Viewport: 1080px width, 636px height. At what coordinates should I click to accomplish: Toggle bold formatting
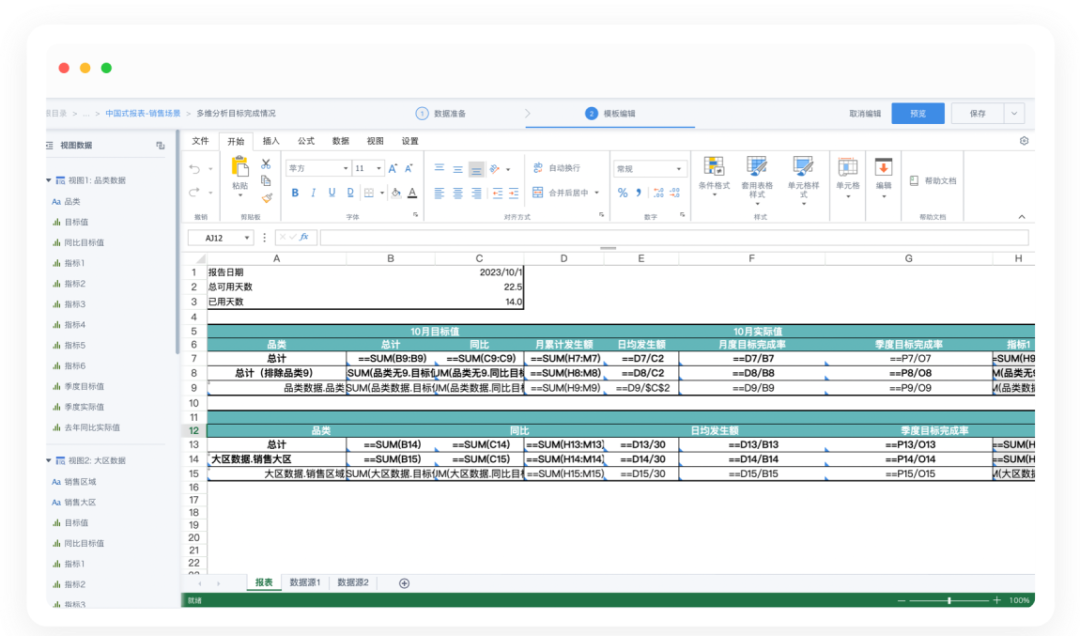tap(295, 193)
